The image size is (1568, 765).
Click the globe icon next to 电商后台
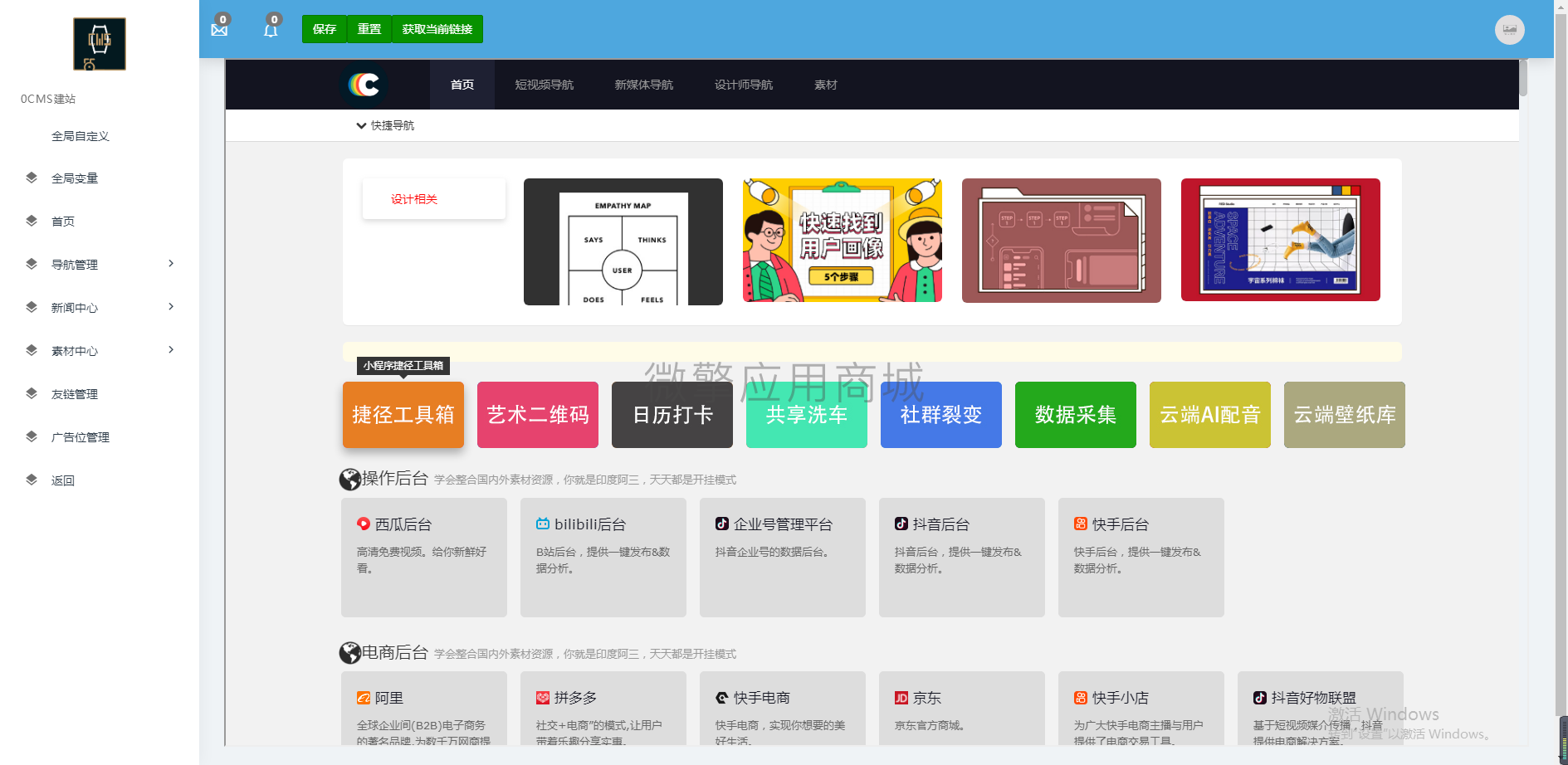click(349, 653)
